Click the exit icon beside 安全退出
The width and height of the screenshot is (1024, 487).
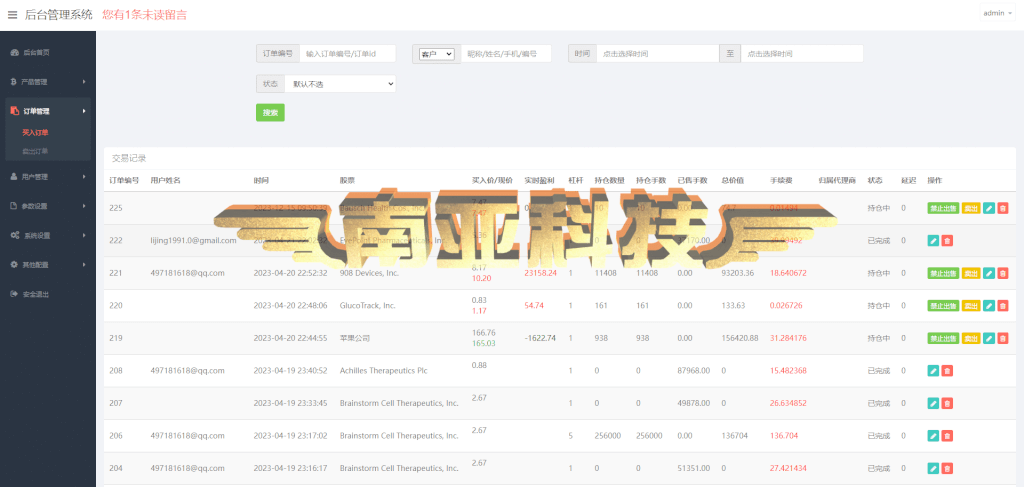[14, 294]
